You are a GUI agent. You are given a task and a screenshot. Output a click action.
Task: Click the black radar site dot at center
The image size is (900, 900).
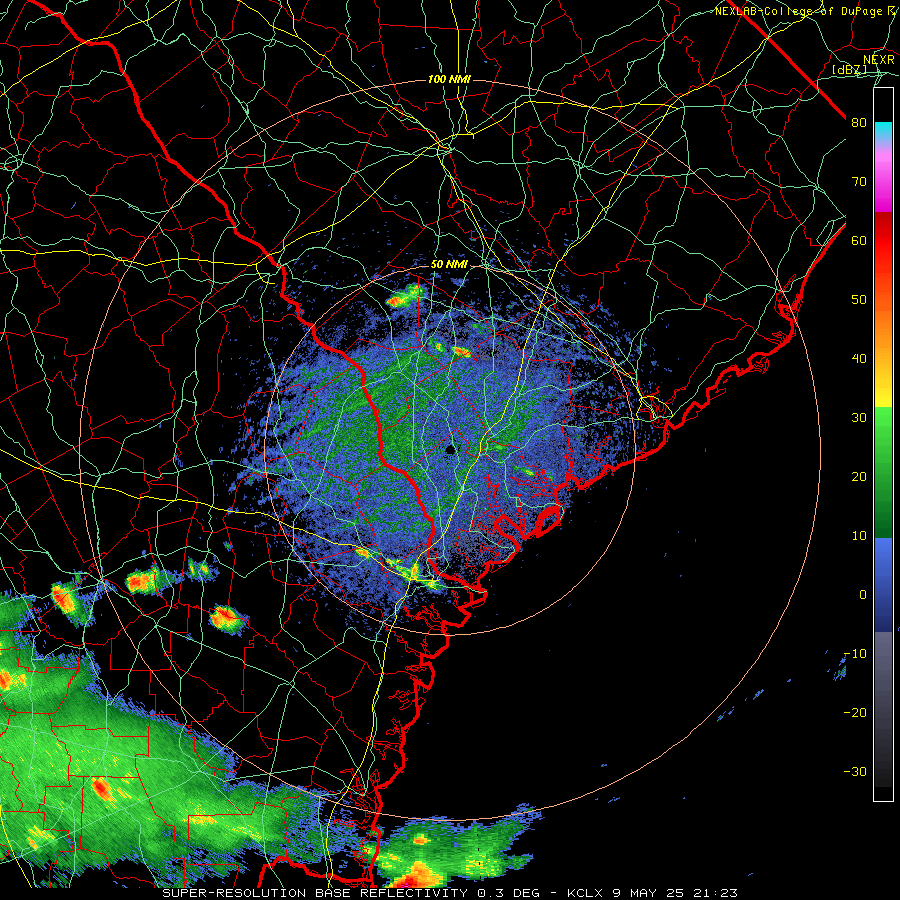coord(451,449)
